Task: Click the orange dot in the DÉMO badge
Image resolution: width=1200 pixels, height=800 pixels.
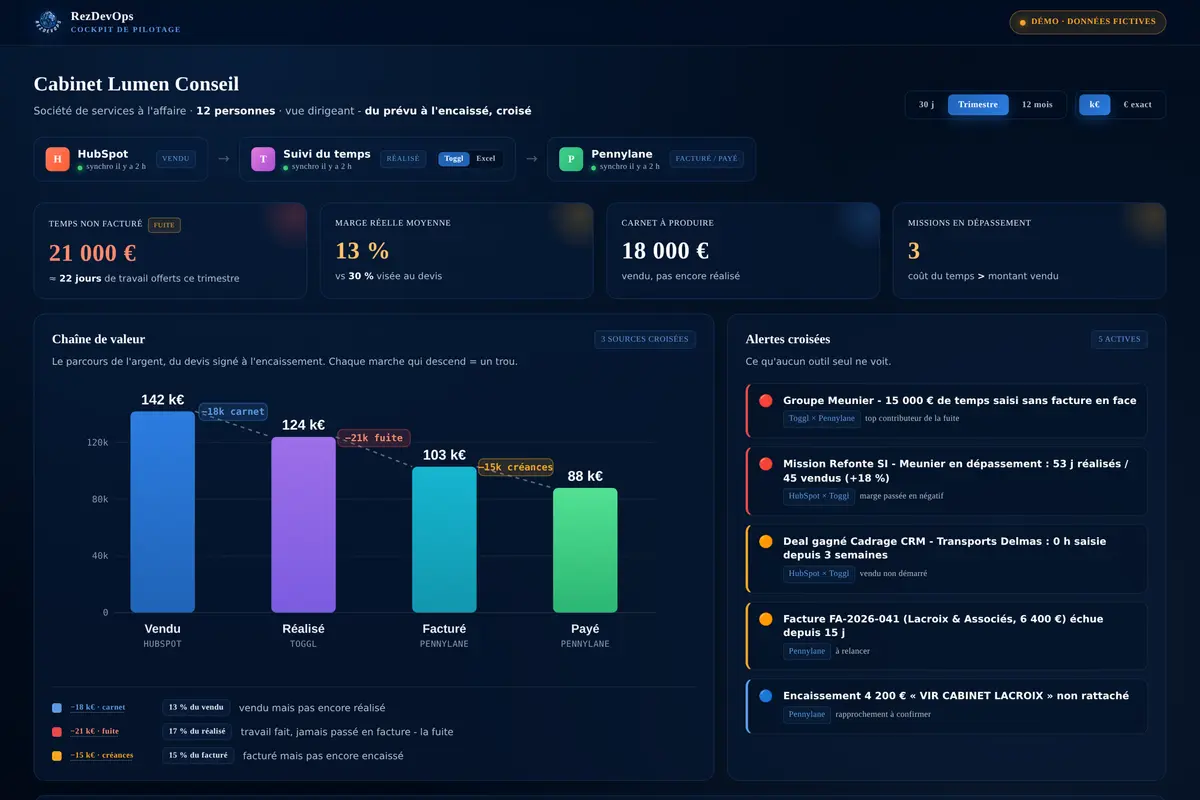Action: [1023, 22]
